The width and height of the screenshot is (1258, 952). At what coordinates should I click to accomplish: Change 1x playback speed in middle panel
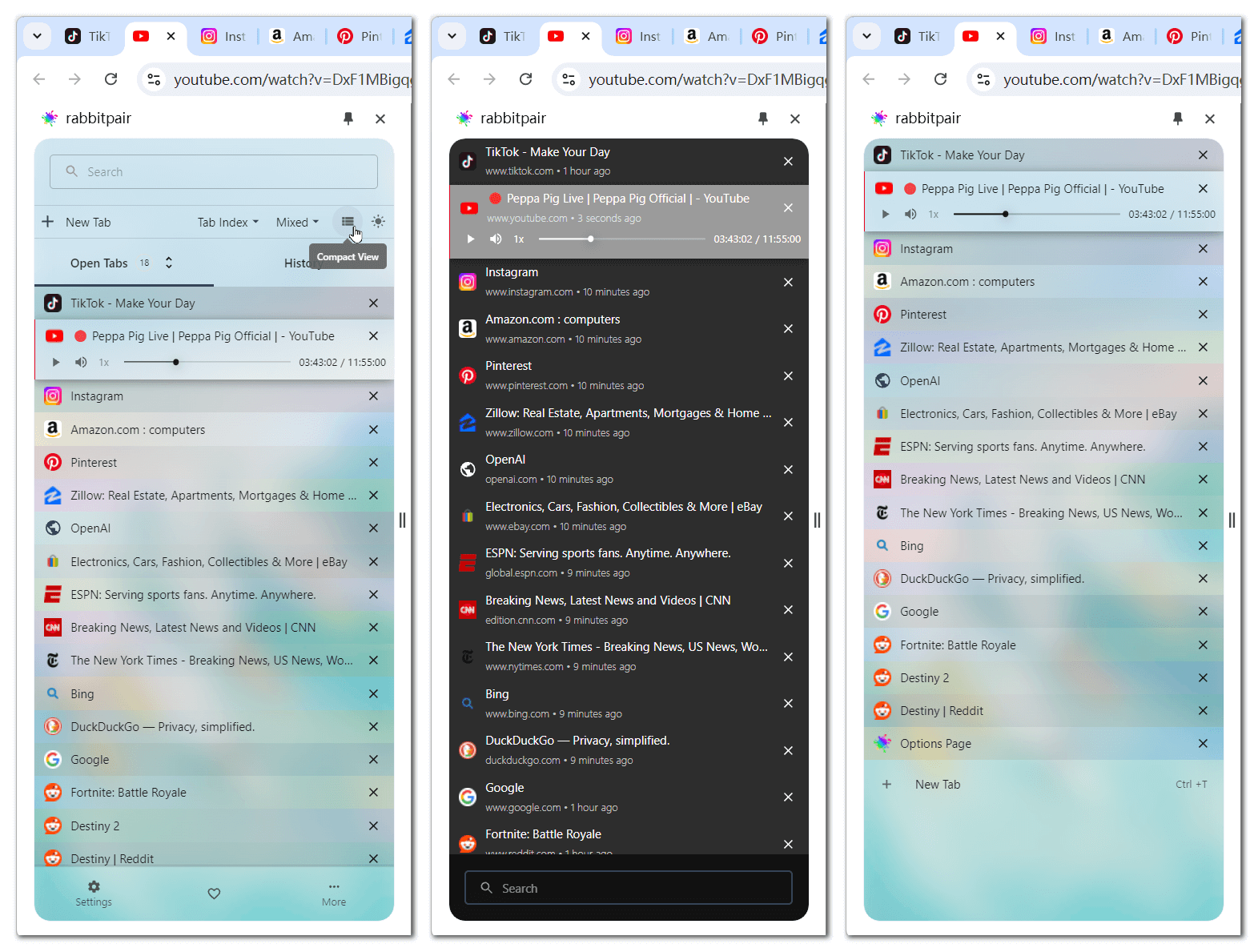click(x=519, y=239)
